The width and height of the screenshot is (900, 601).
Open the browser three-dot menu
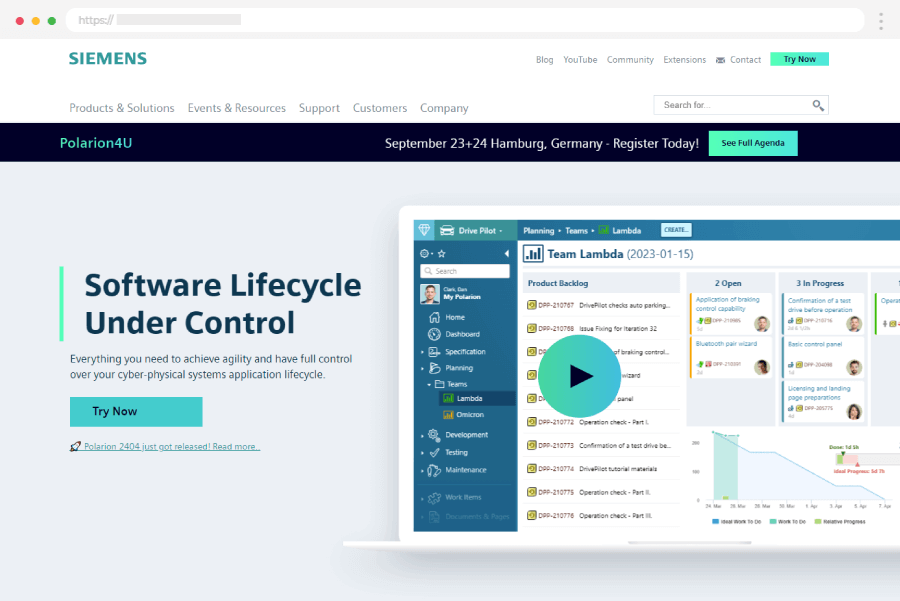tap(880, 21)
